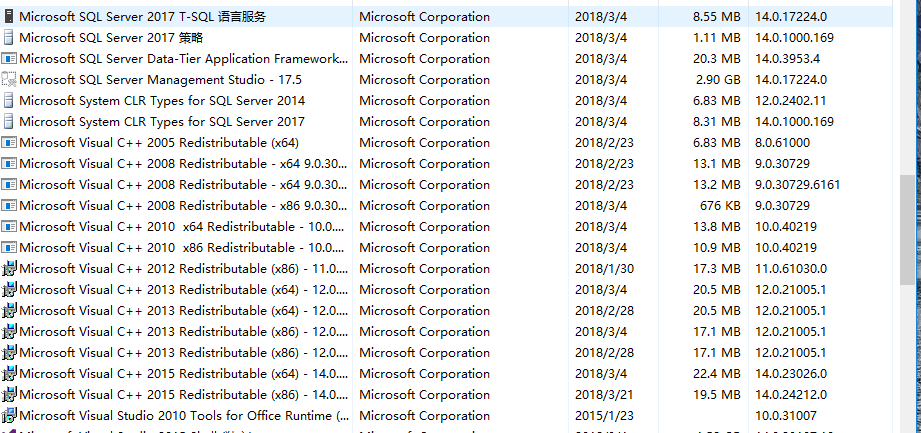The image size is (921, 433).
Task: Click the icon of SQL Server 2017 T-SQL 语言服务
Action: point(9,17)
